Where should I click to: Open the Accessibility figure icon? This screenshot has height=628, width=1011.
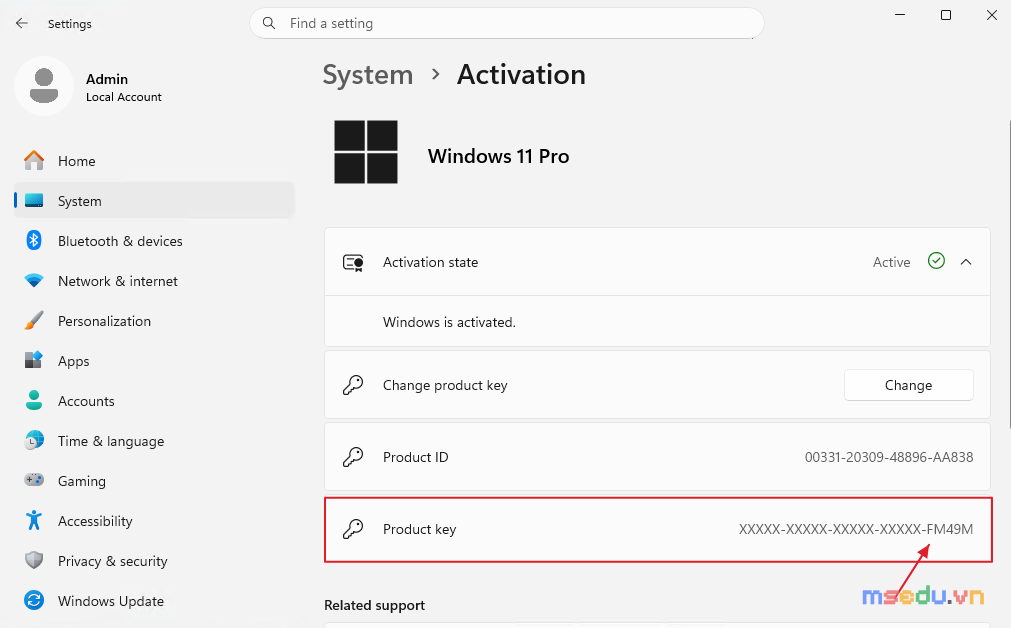(x=34, y=520)
